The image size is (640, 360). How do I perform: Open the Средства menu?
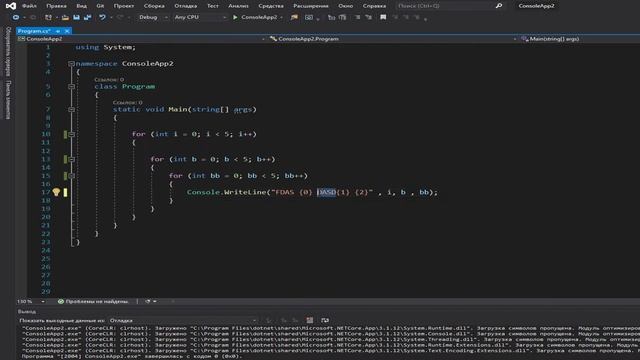[271, 6]
